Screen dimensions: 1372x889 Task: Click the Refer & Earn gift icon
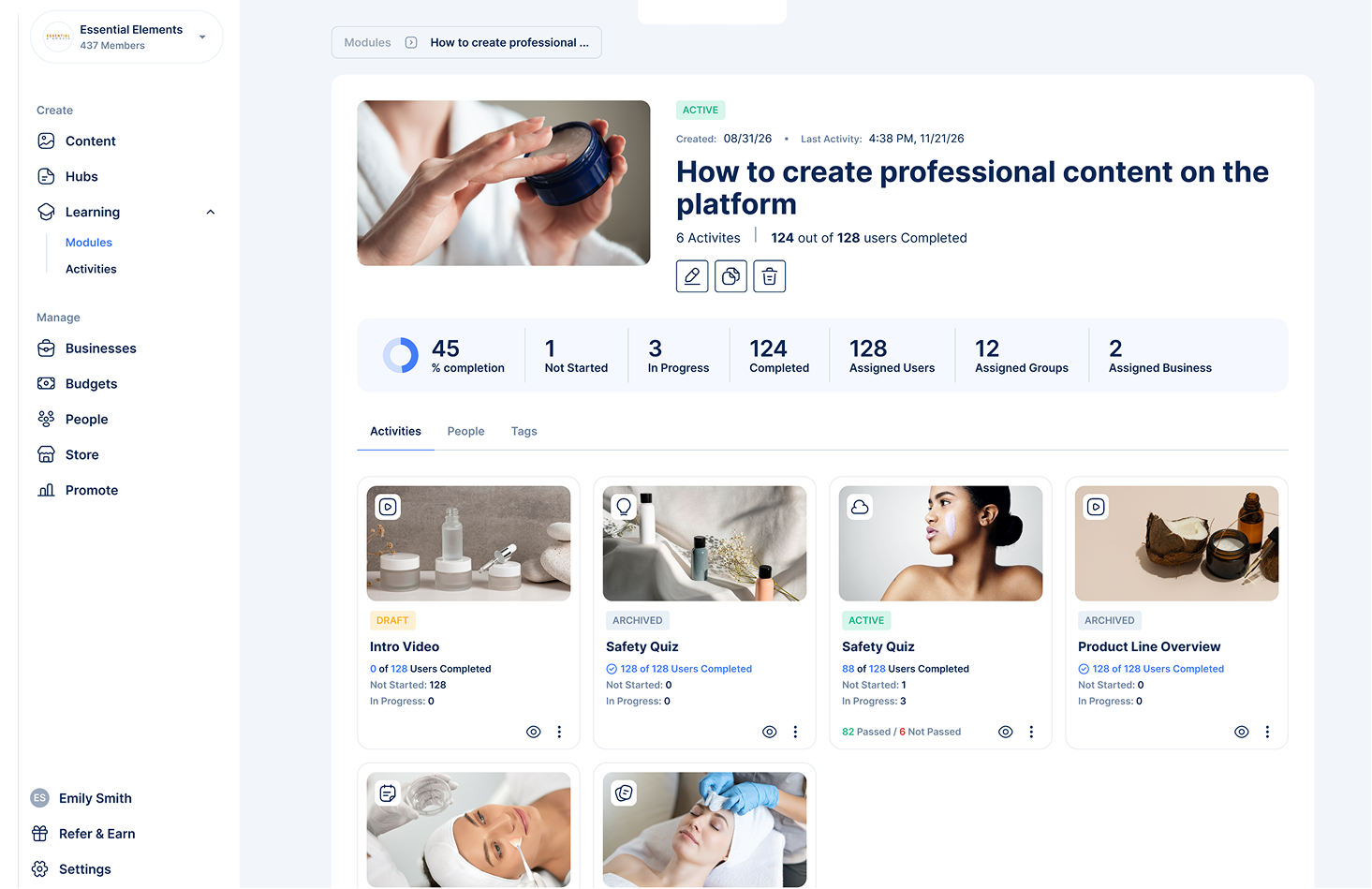[x=39, y=834]
